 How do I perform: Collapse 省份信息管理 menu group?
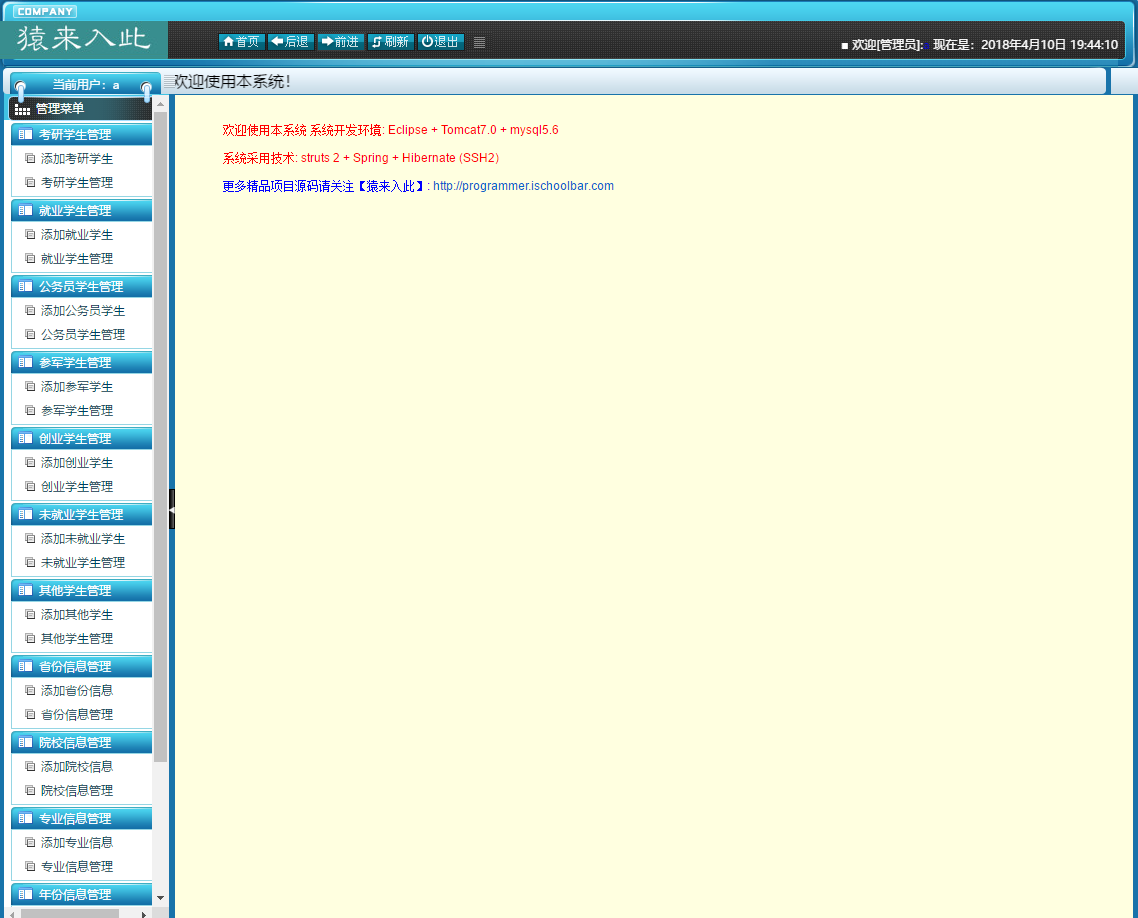click(81, 666)
